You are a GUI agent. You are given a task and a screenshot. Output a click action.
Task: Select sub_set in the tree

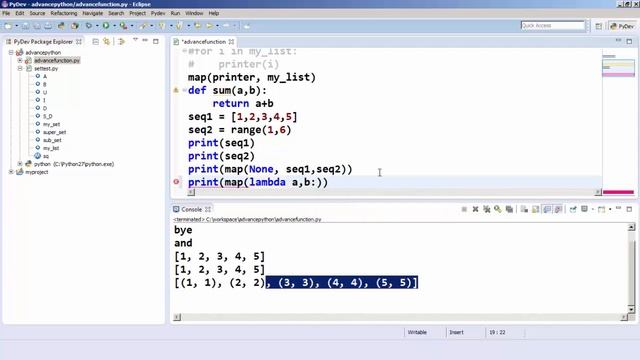click(52, 140)
